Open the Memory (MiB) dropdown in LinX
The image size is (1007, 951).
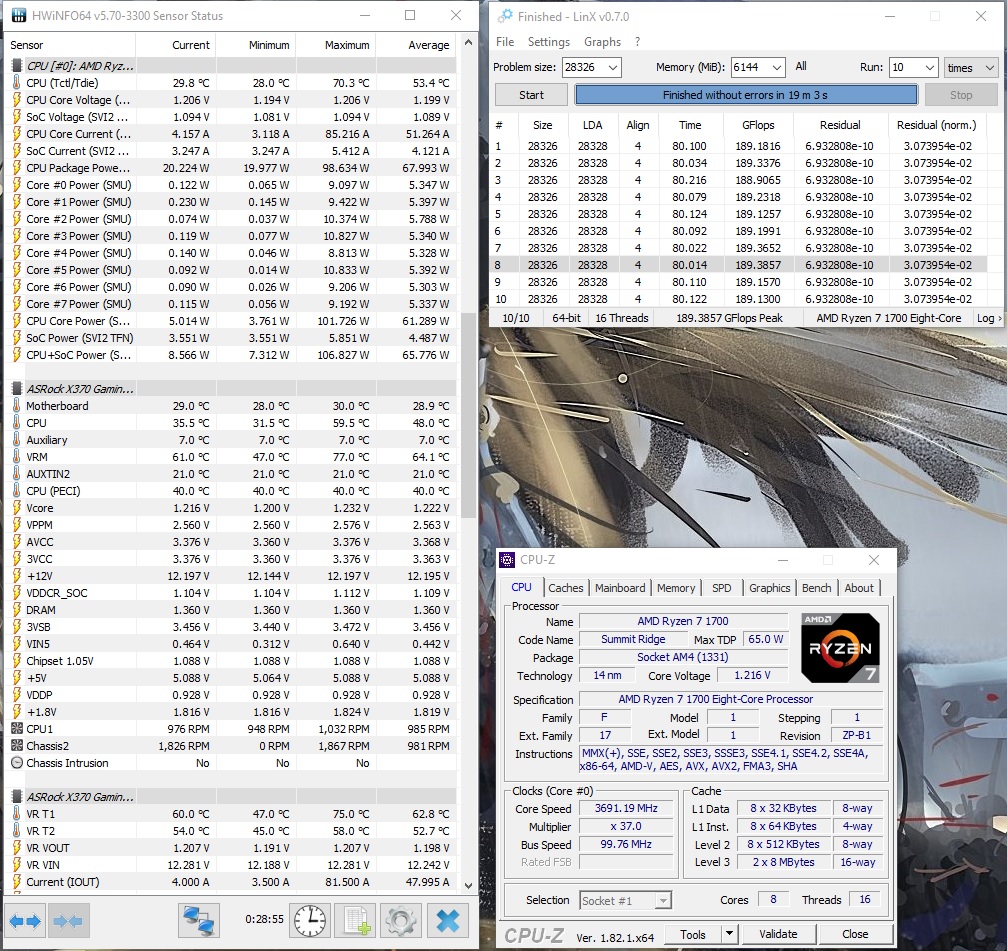coord(777,67)
